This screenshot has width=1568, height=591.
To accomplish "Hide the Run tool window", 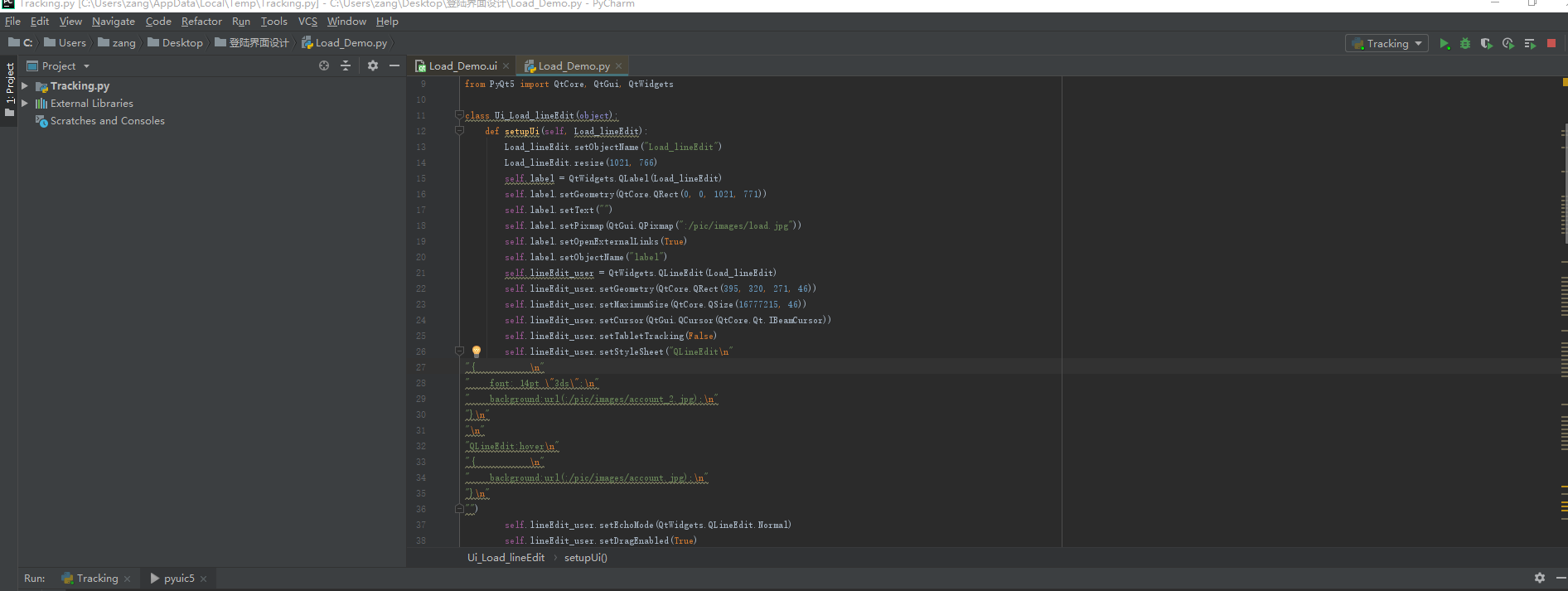I will (x=1561, y=578).
